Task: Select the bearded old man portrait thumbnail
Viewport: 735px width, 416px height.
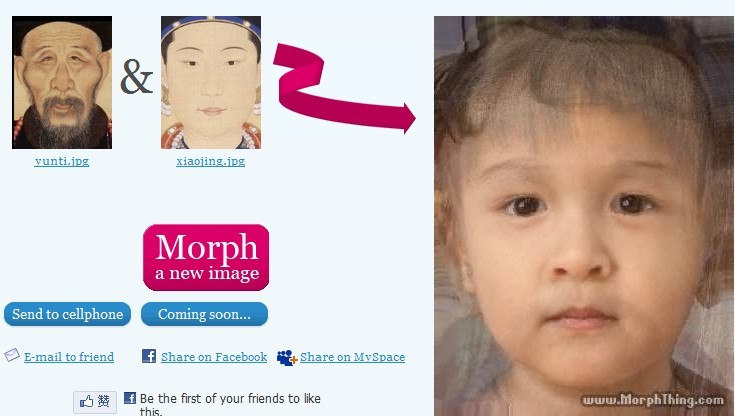Action: [62, 83]
